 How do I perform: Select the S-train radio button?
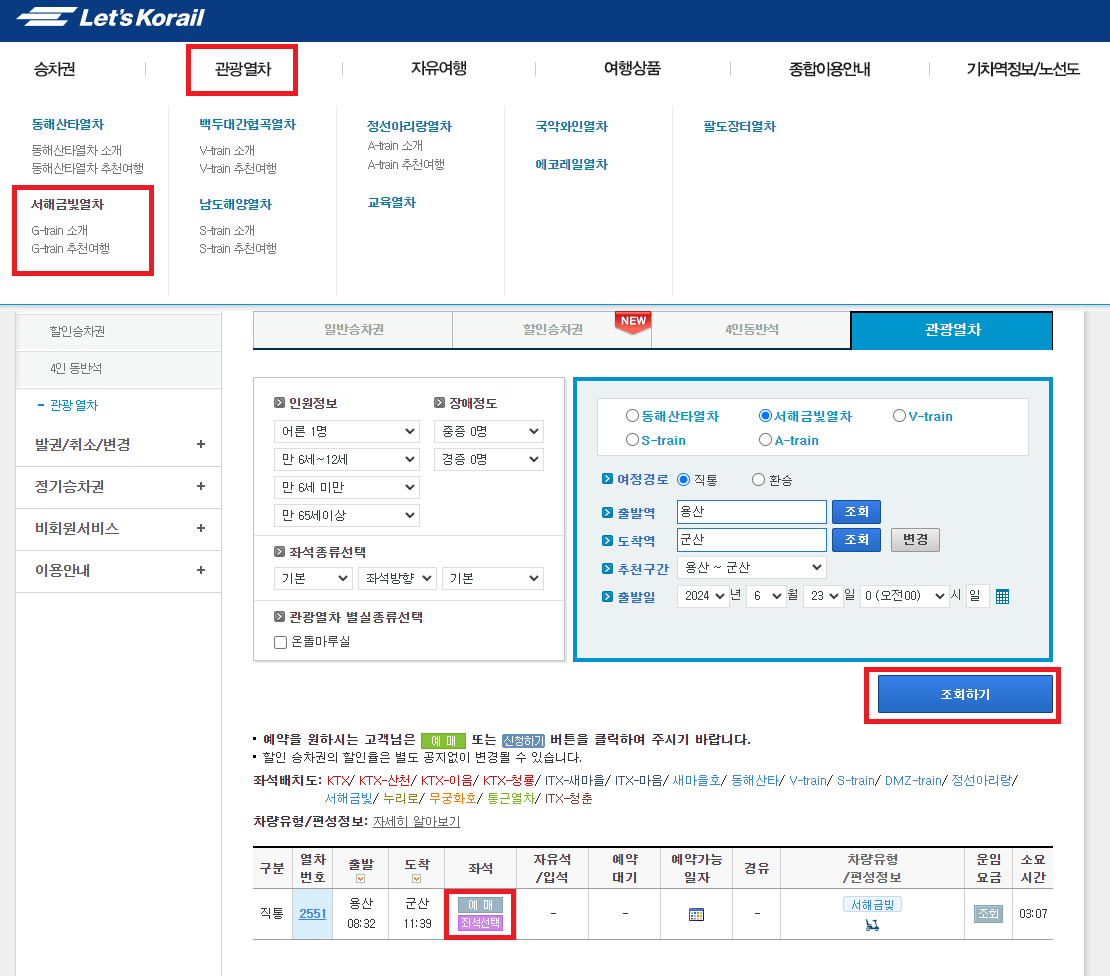click(x=632, y=440)
